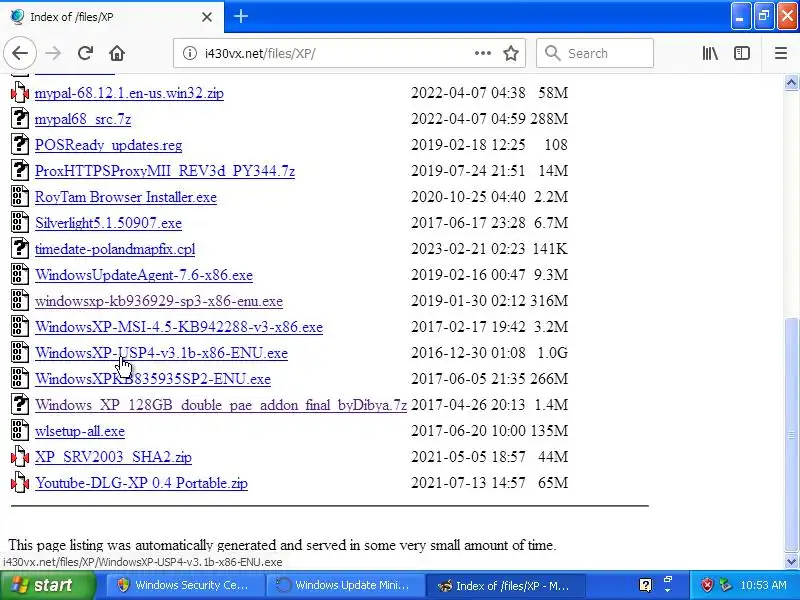Click the 2016-12-30 01:08 1.0G entry
The image size is (800, 600).
pos(489,353)
